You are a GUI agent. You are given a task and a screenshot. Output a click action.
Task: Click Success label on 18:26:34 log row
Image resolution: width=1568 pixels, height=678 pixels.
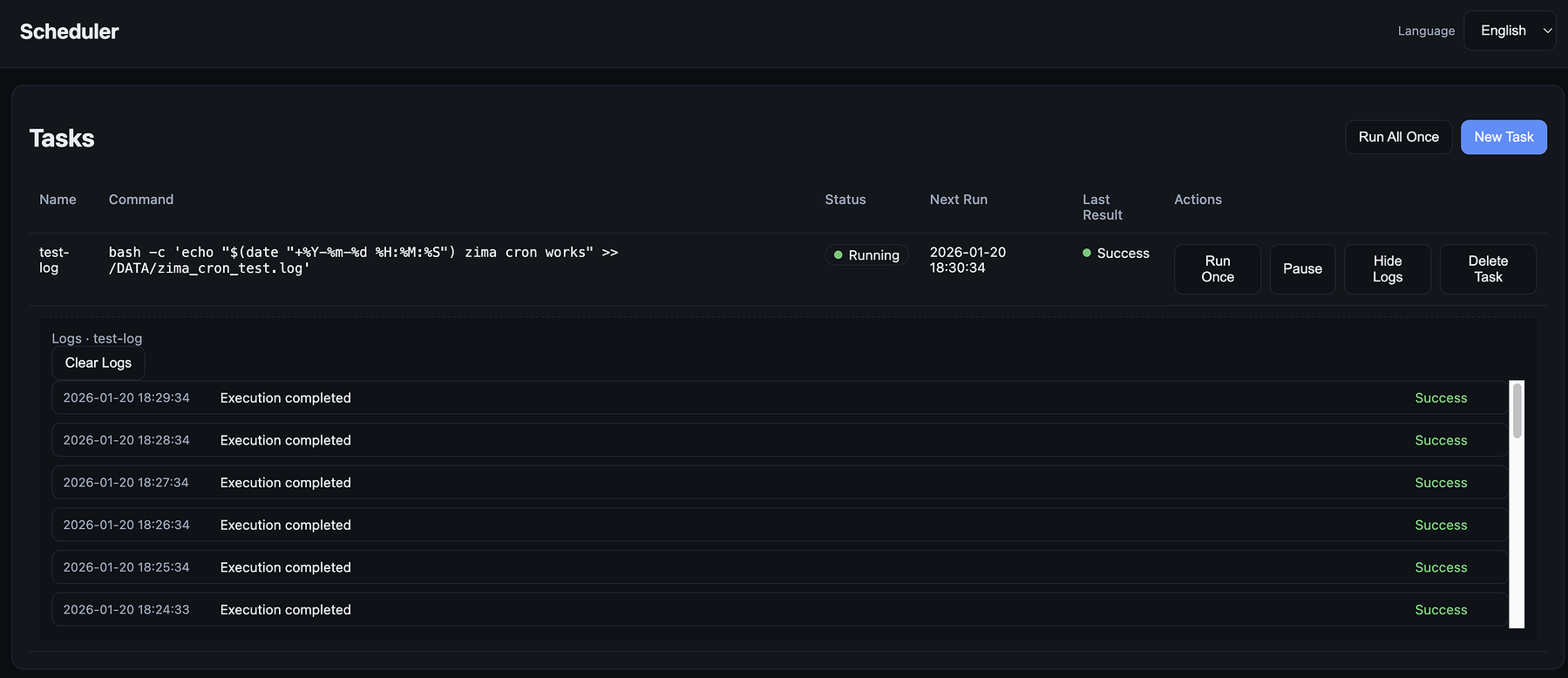point(1441,525)
